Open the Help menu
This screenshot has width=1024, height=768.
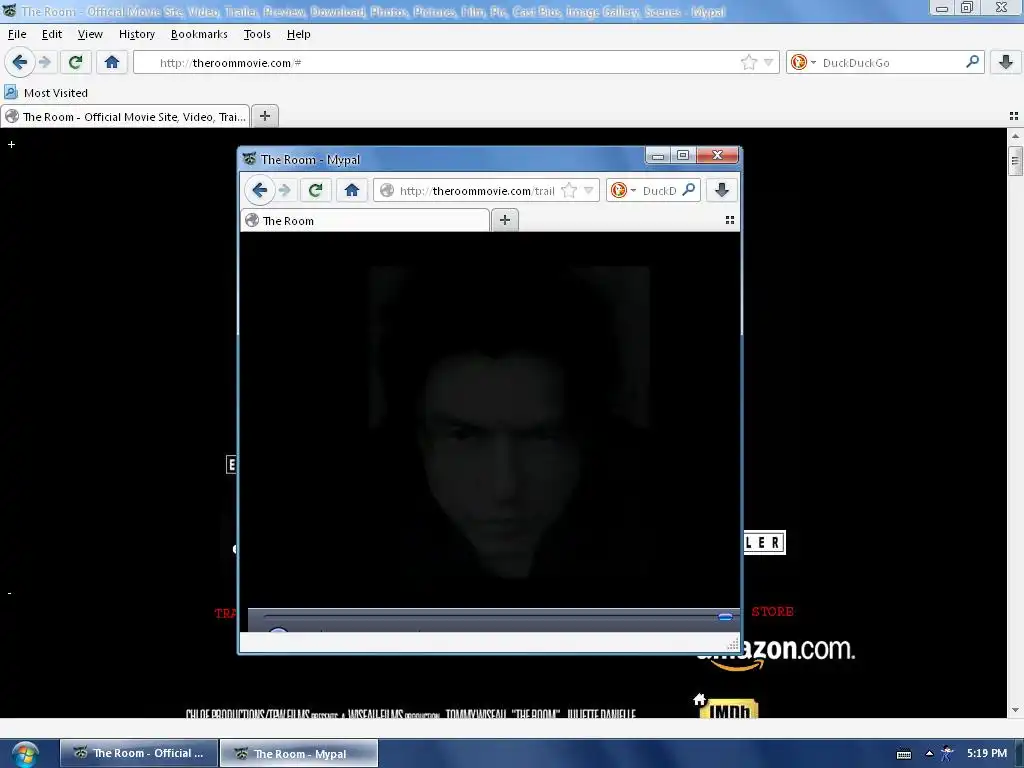pyautogui.click(x=298, y=34)
